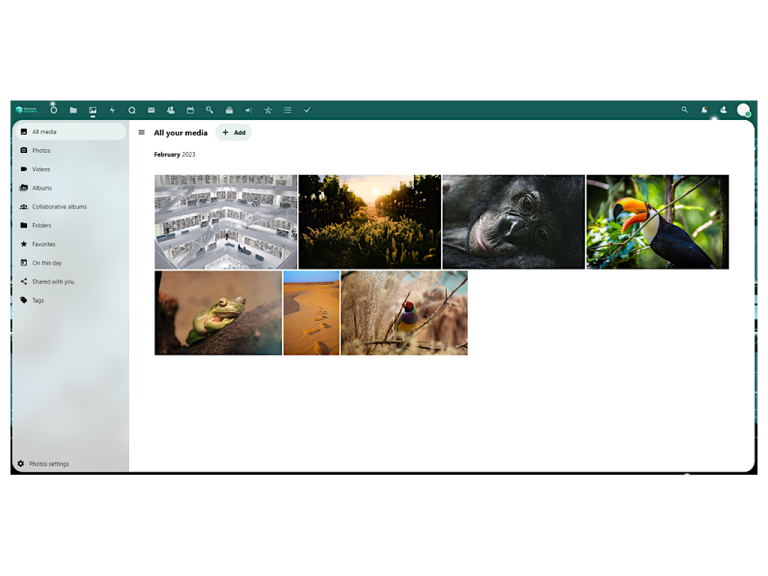Open the Dashboard circle icon
Screen dimensions: 768x576
click(53, 110)
